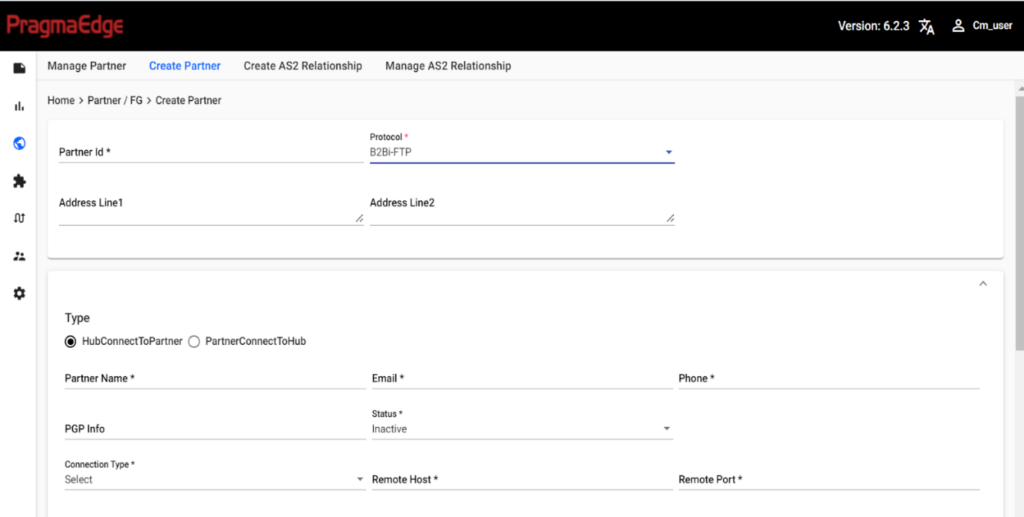The height and width of the screenshot is (517, 1024).
Task: Click the language translate icon
Action: point(927,26)
